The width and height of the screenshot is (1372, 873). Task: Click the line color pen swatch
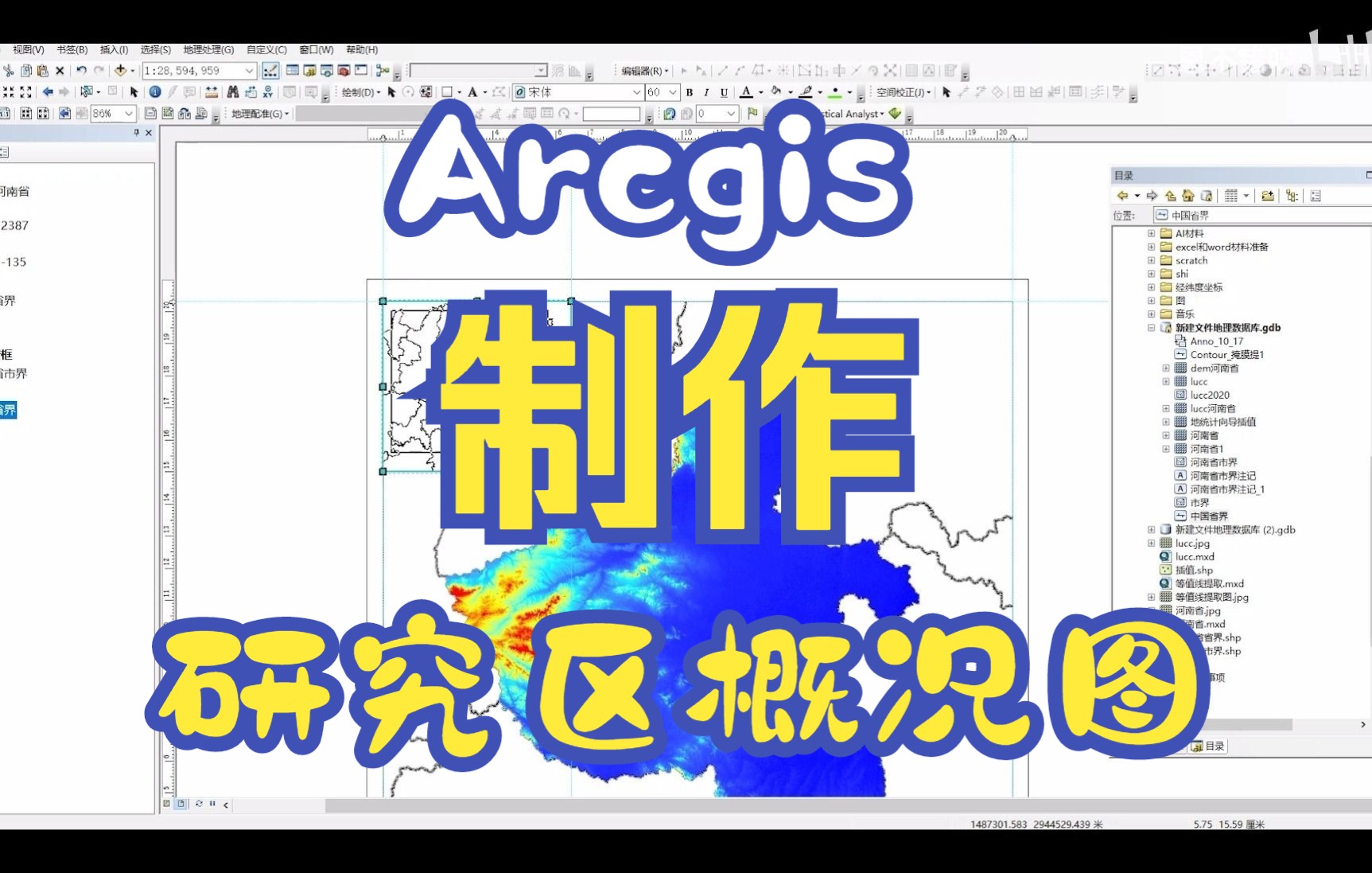806,92
